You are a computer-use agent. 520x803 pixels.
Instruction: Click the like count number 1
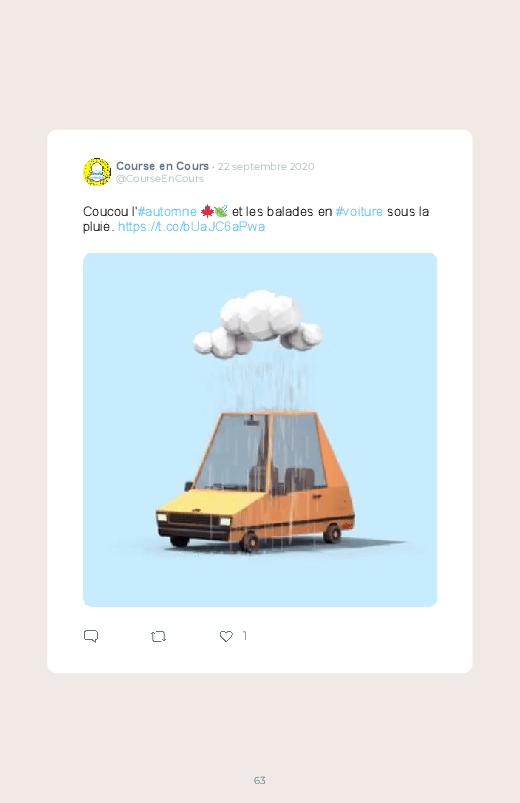tap(245, 636)
